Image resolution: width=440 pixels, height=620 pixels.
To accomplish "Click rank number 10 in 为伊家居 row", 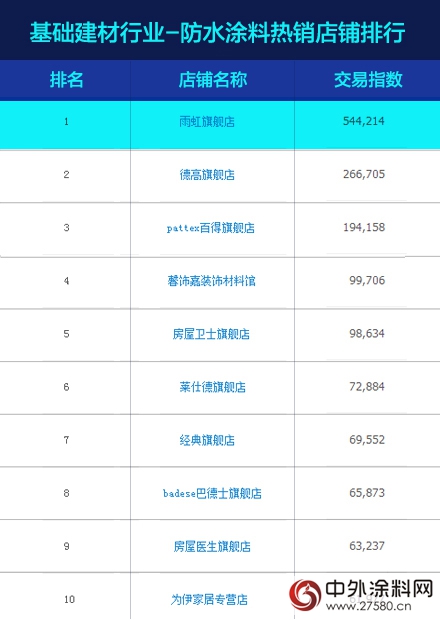I will pyautogui.click(x=69, y=599).
